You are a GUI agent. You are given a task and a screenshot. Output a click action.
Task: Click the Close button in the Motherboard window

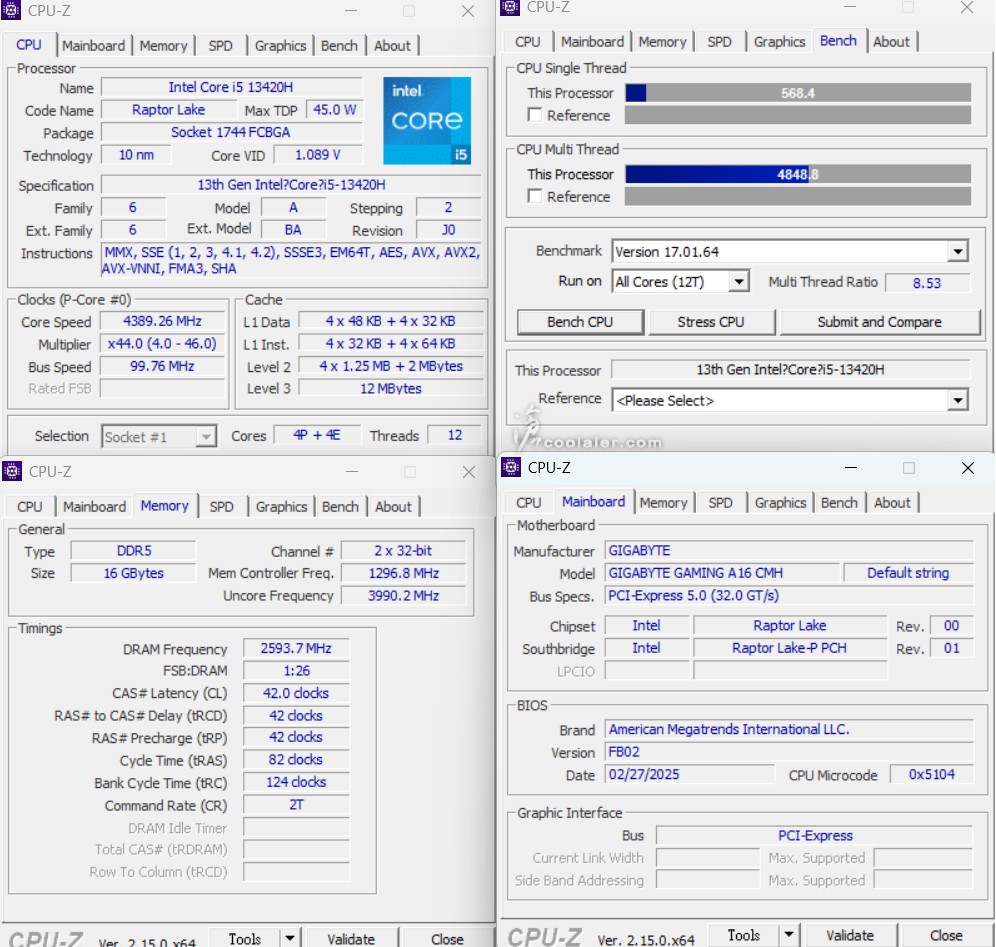point(946,935)
